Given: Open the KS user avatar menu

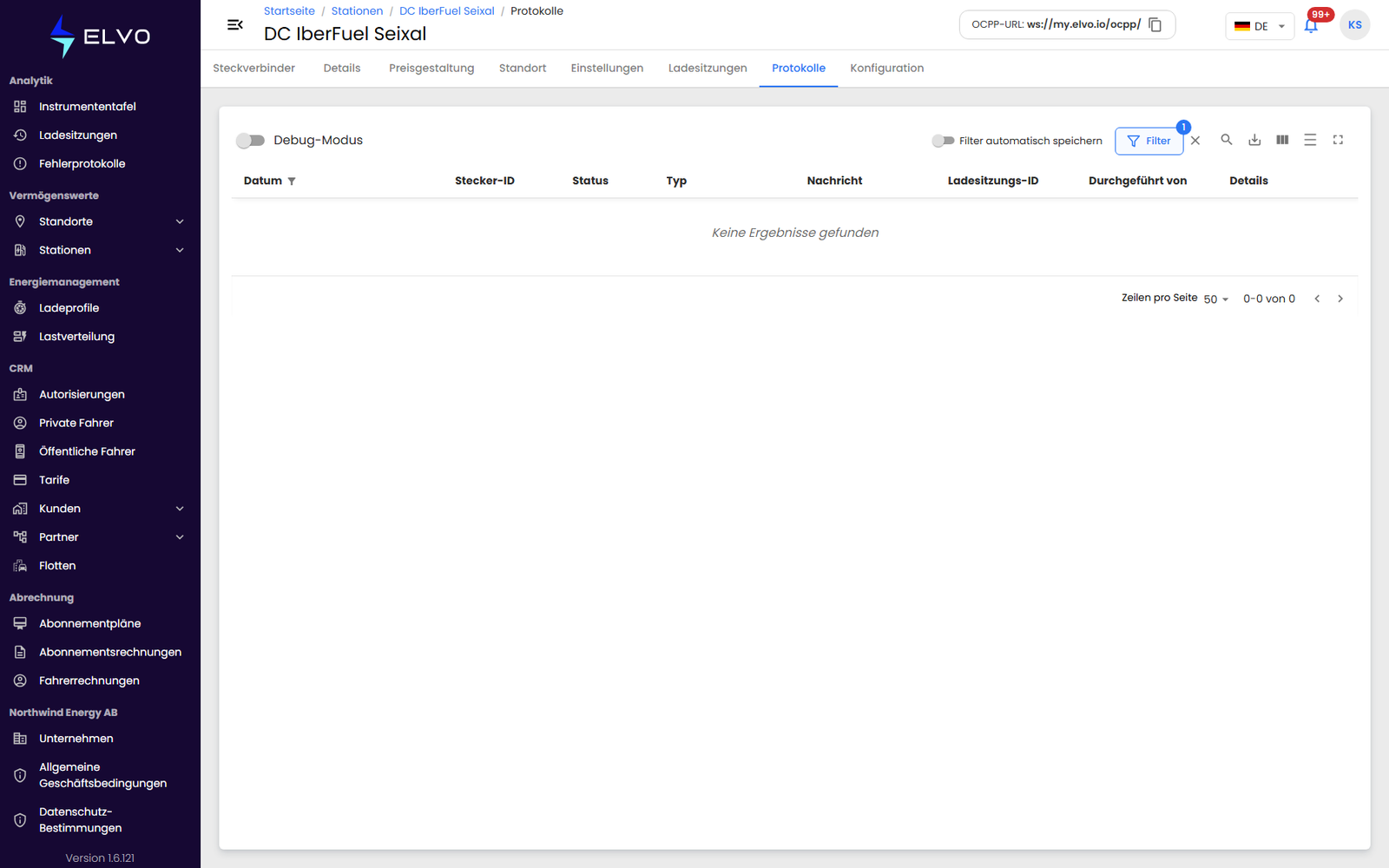Looking at the screenshot, I should (x=1354, y=25).
